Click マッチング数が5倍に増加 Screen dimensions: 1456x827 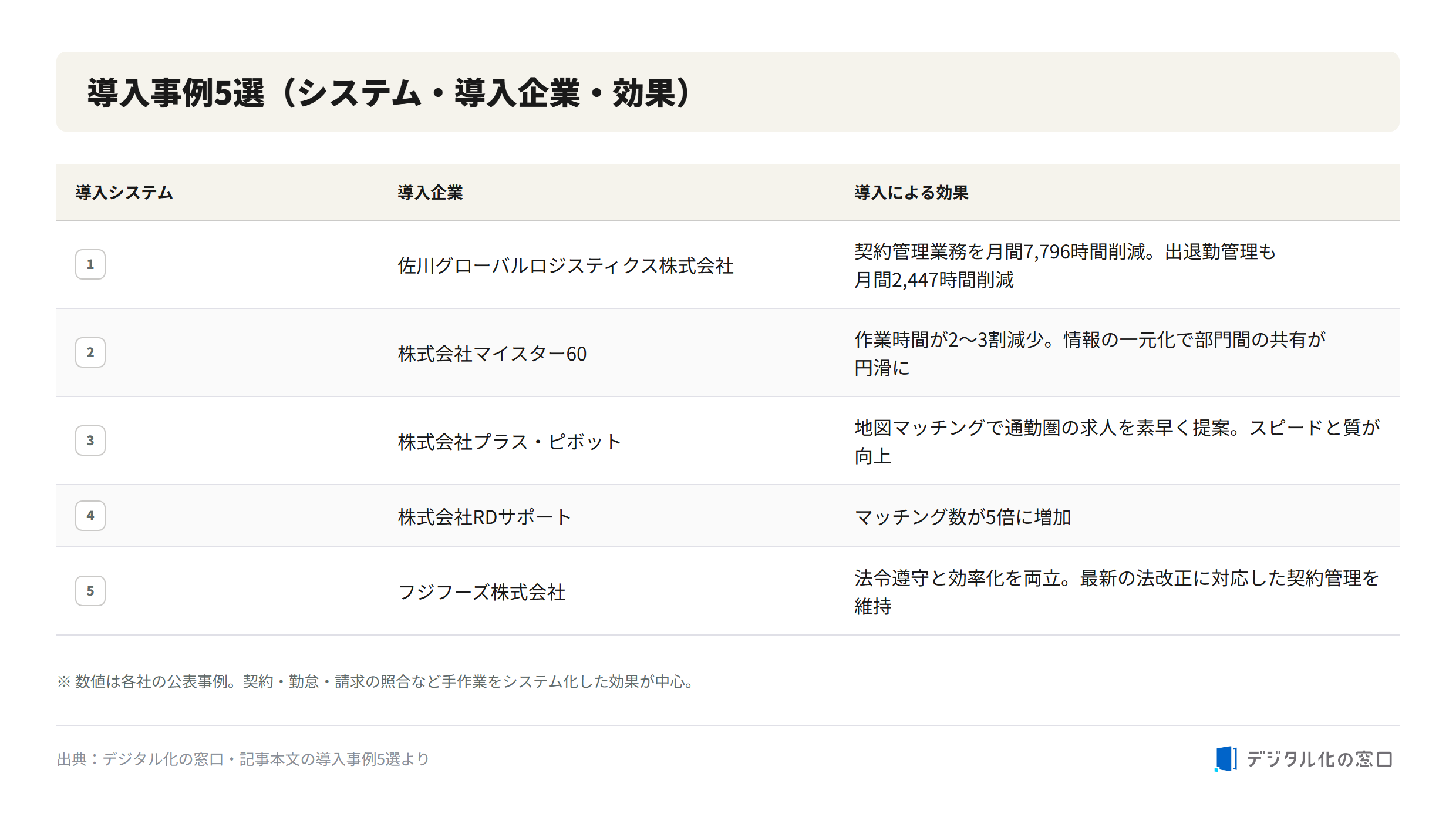pyautogui.click(x=963, y=517)
